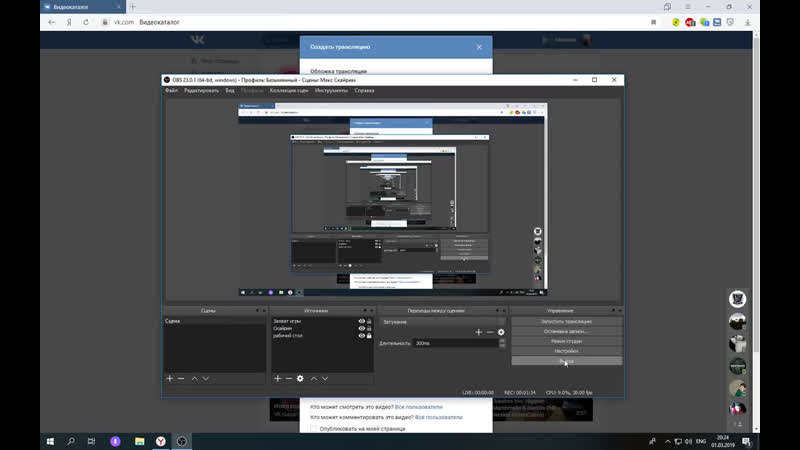The image size is (800, 450).
Task: Add a new scene with the plus icon
Action: [x=170, y=379]
